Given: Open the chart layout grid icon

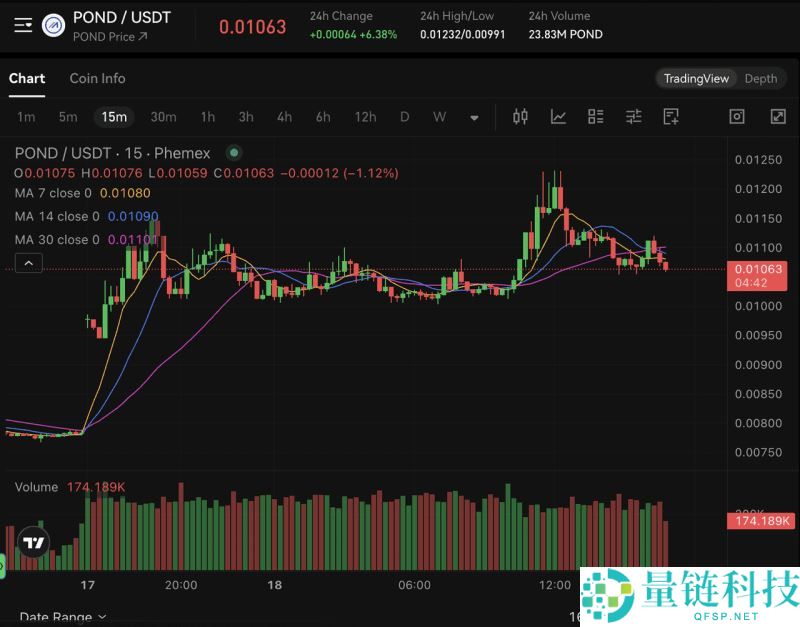Looking at the screenshot, I should pyautogui.click(x=595, y=117).
